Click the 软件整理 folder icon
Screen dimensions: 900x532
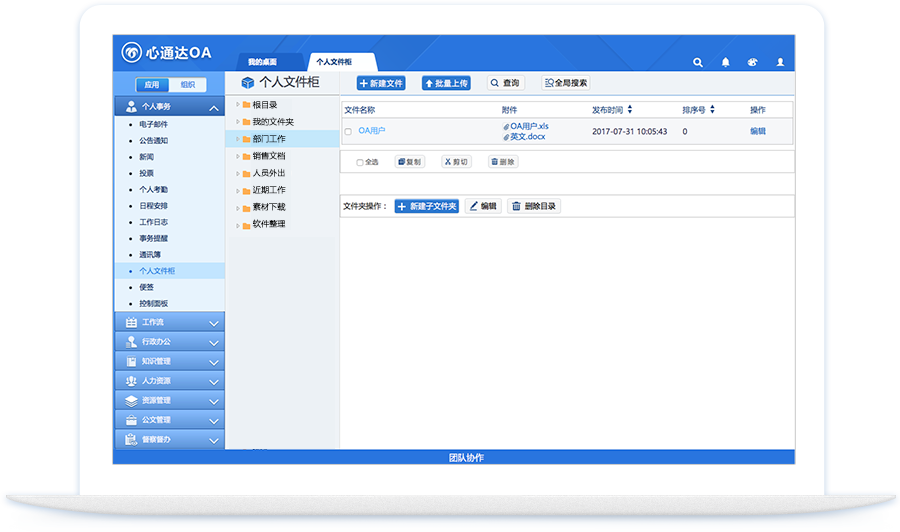click(246, 224)
